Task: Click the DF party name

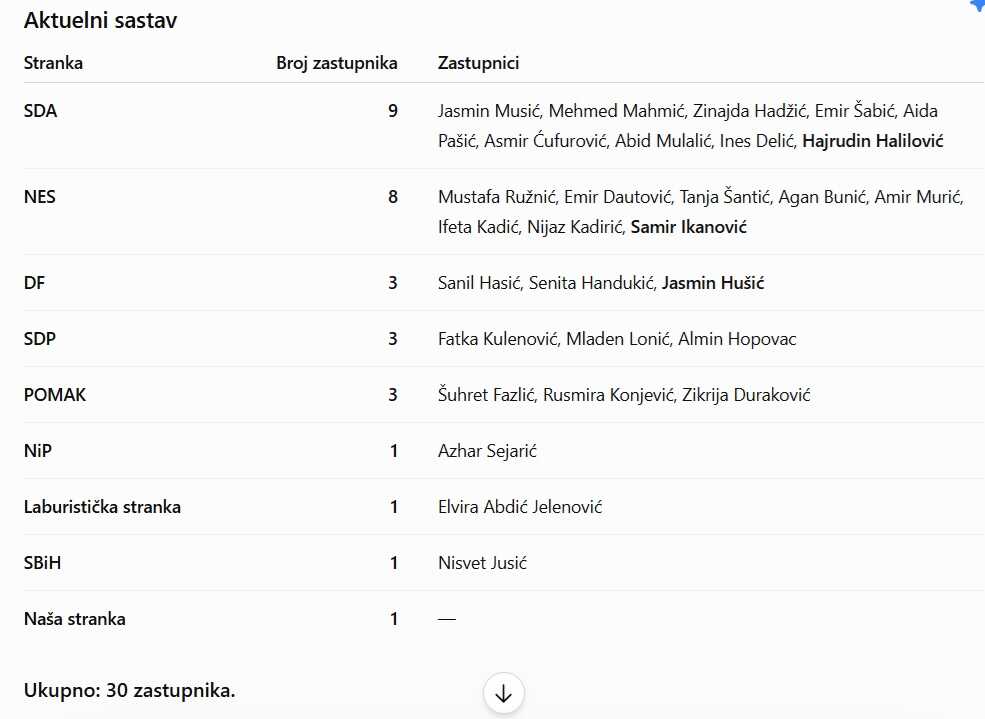Action: click(35, 283)
